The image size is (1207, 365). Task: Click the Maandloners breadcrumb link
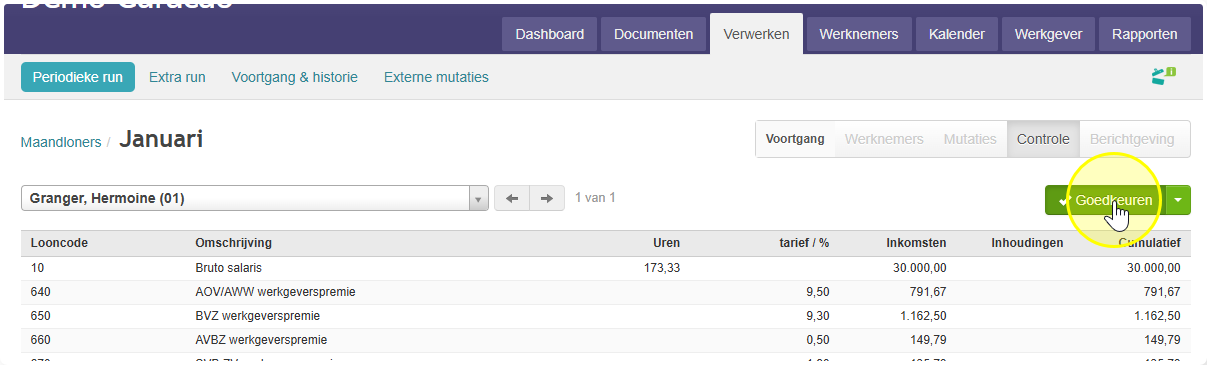click(61, 142)
